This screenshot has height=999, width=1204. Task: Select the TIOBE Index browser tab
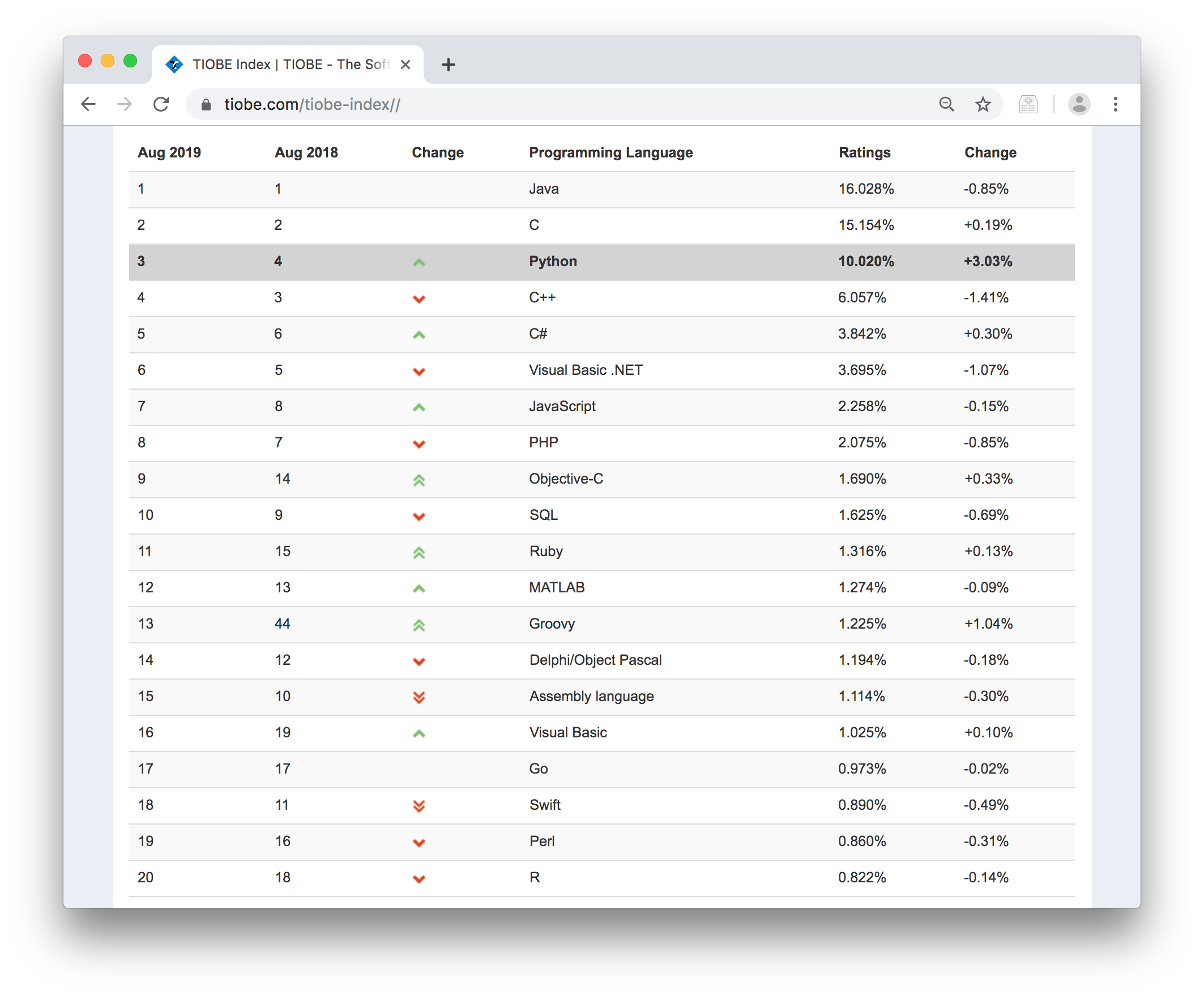tap(288, 64)
